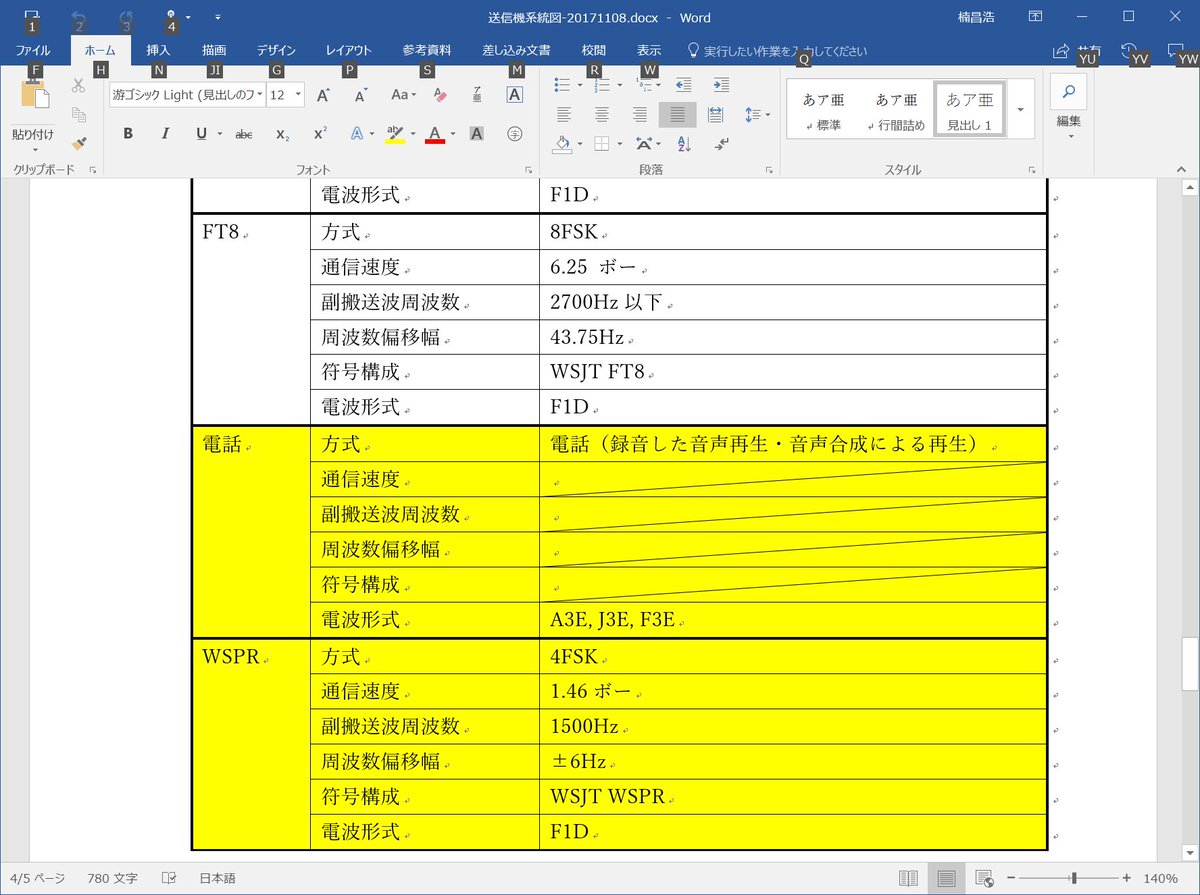Apply yellow text highlight color
This screenshot has height=895, width=1200.
[x=395, y=133]
